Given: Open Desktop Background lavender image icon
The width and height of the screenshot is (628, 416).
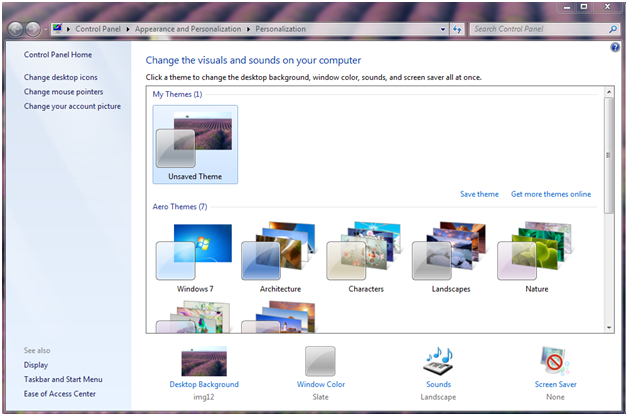Looking at the screenshot, I should click(x=204, y=361).
